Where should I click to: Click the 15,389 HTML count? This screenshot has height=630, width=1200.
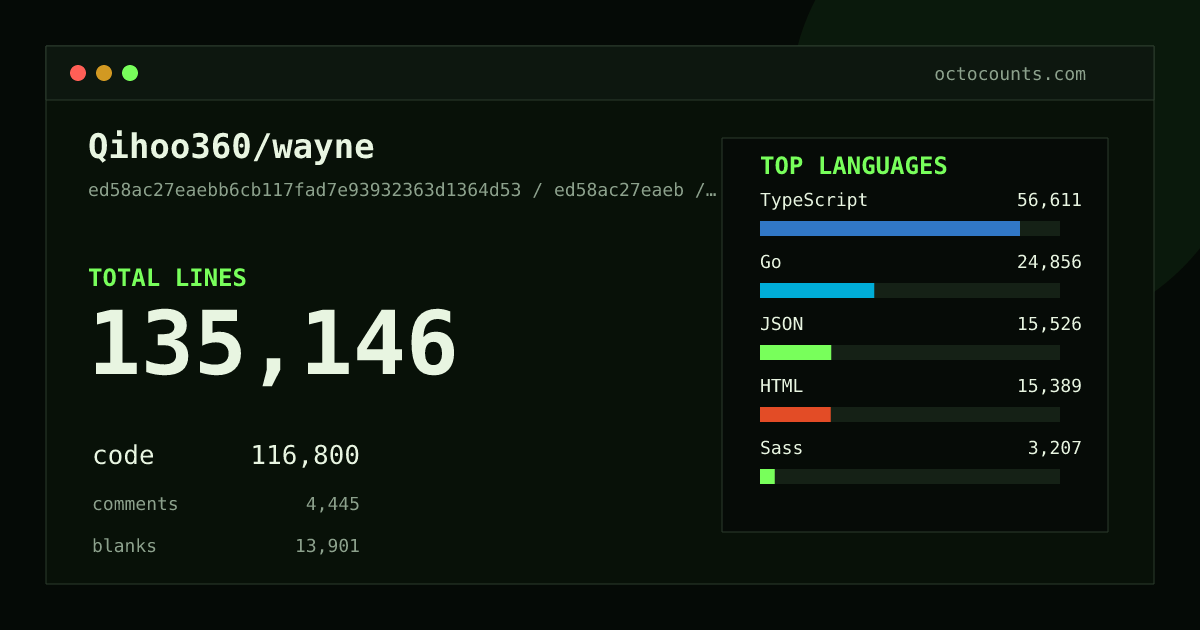(x=1049, y=386)
